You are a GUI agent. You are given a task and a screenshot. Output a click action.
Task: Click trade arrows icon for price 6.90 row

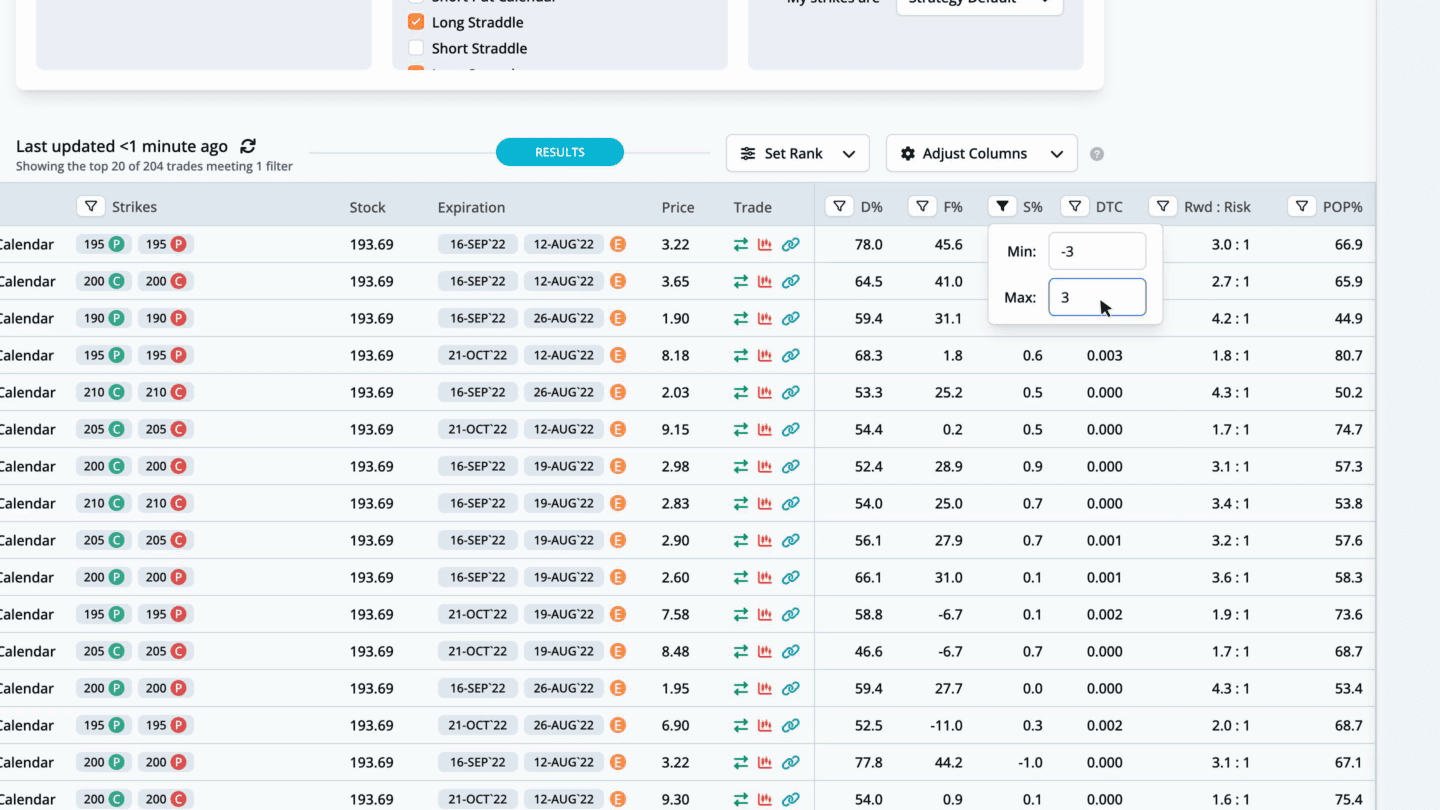click(x=741, y=726)
